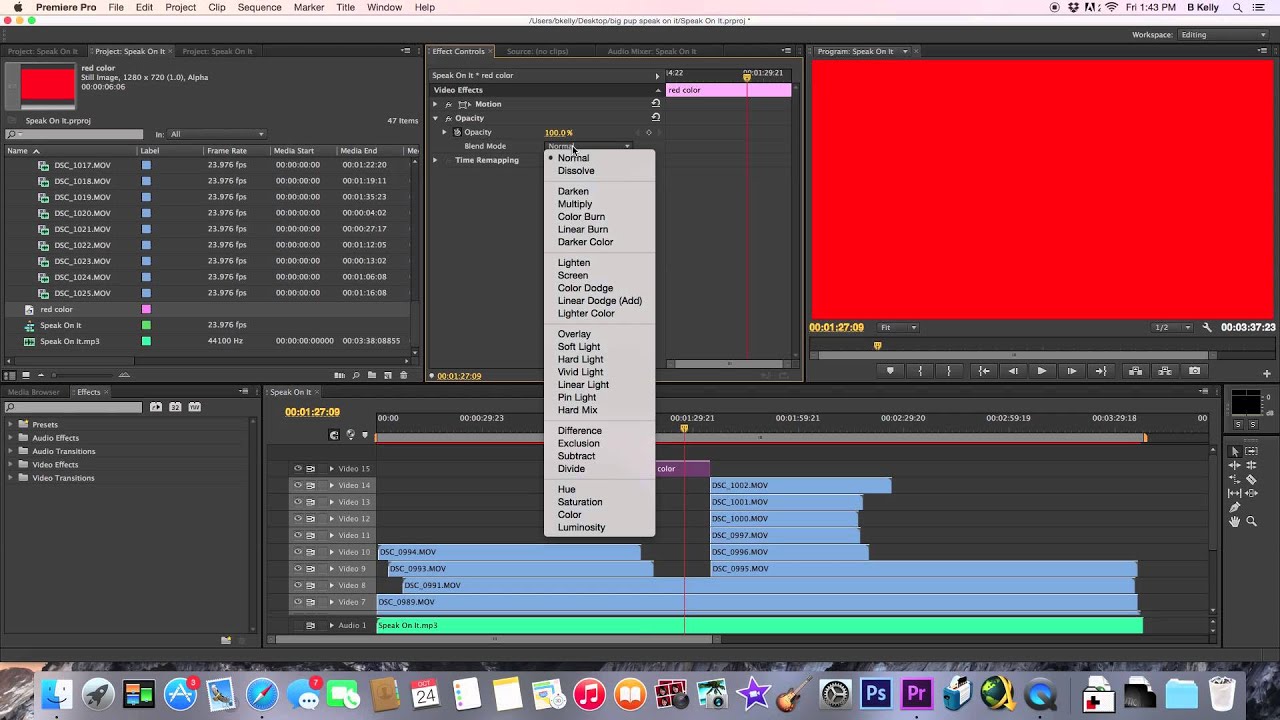Step back one frame in Program monitor

coord(1013,371)
